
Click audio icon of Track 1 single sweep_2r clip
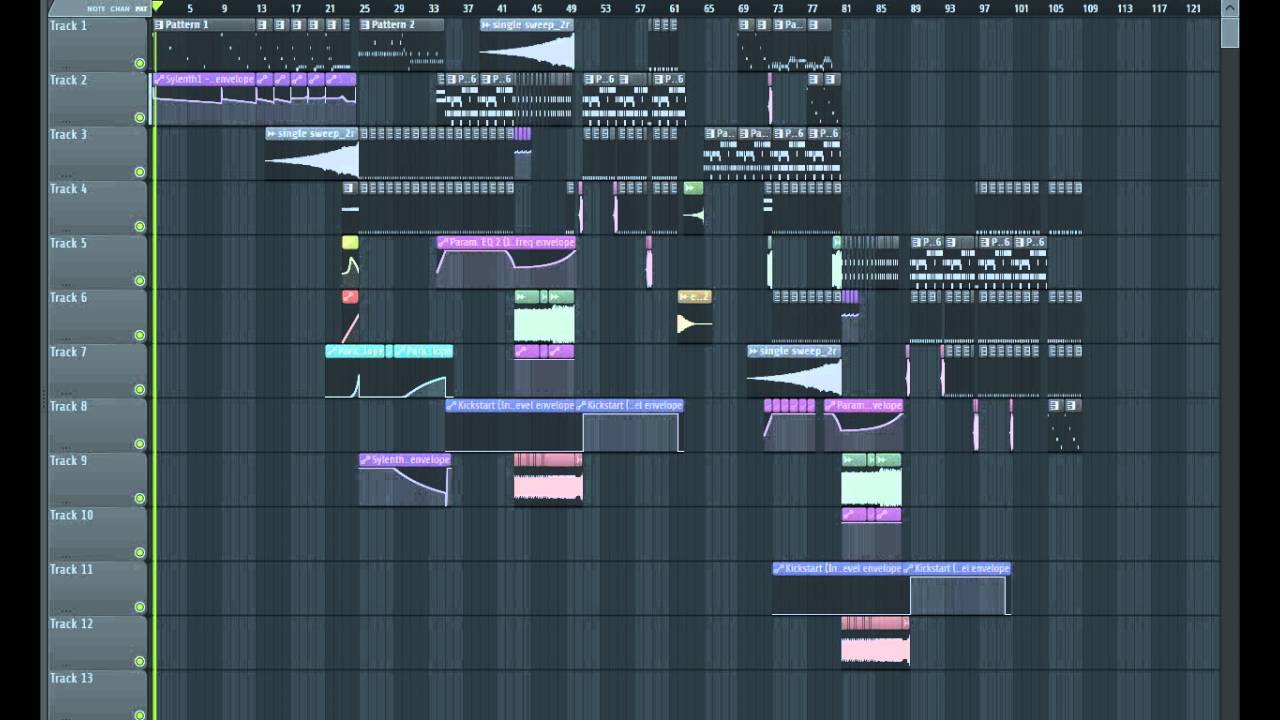486,25
